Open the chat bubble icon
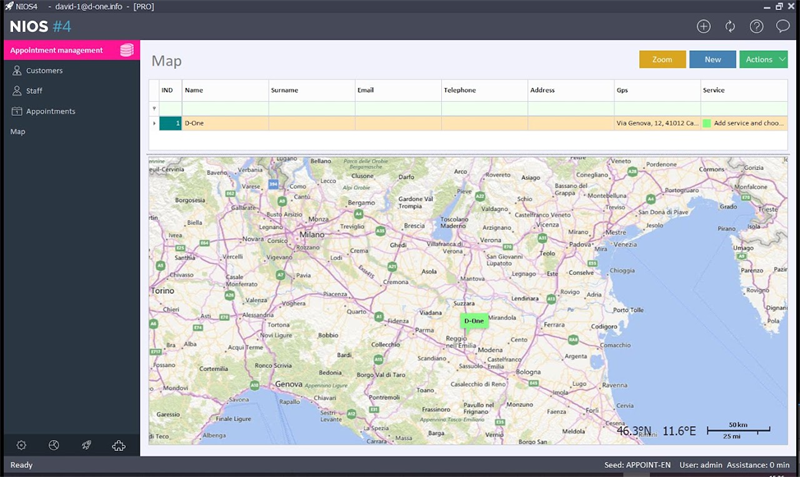 [x=783, y=26]
